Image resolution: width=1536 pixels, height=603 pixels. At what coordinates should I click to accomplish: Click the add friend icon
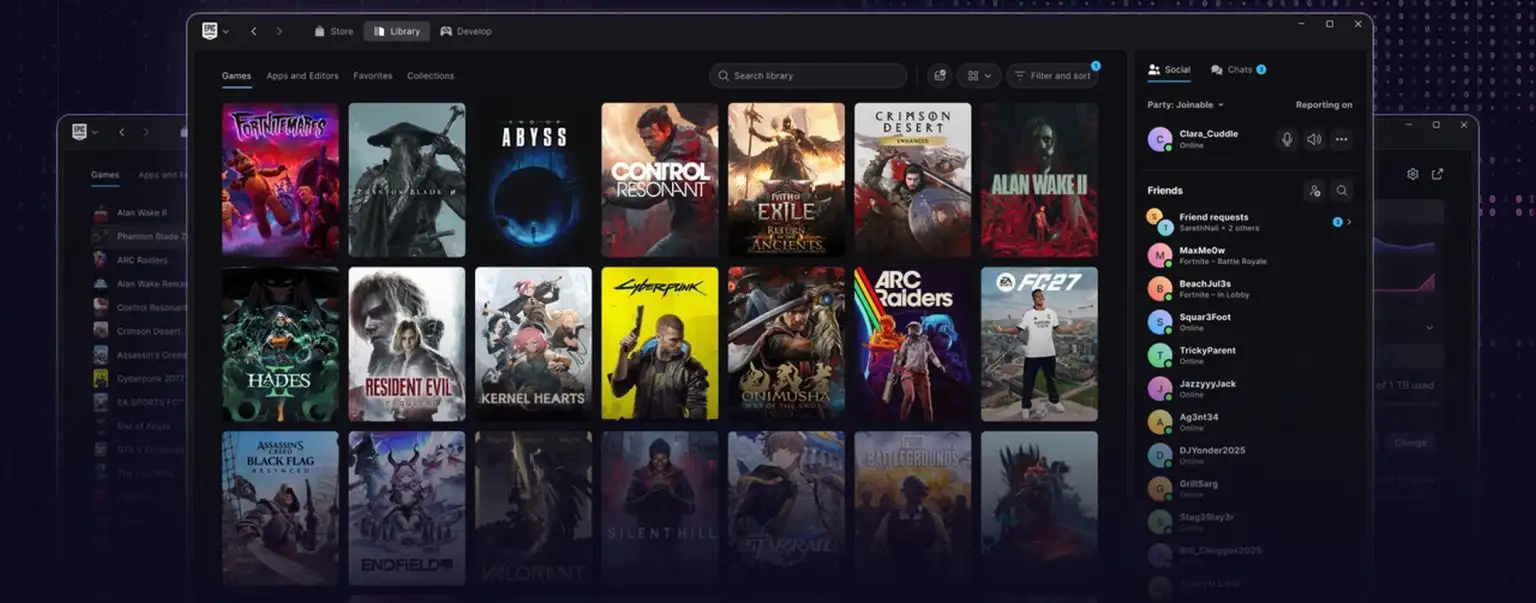point(1315,190)
